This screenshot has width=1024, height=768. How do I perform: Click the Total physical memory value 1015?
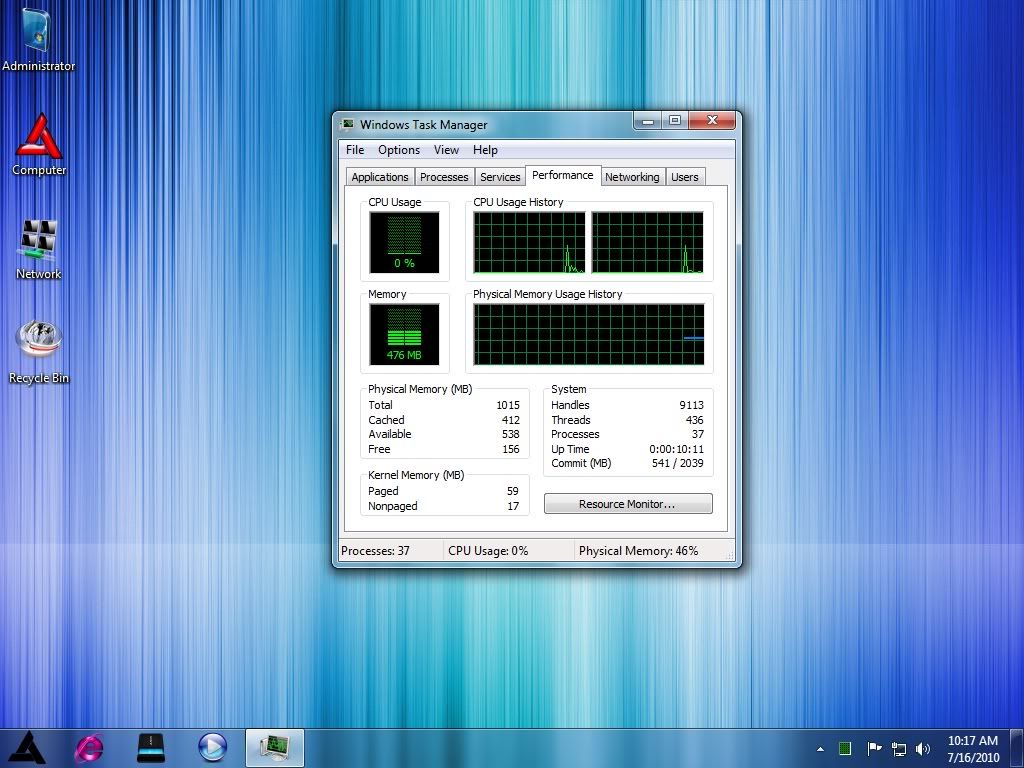[508, 405]
